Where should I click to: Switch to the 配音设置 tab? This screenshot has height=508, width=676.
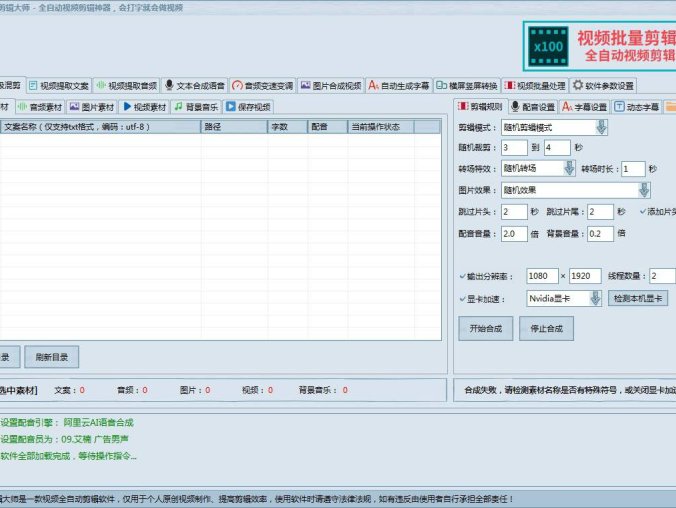[x=533, y=107]
